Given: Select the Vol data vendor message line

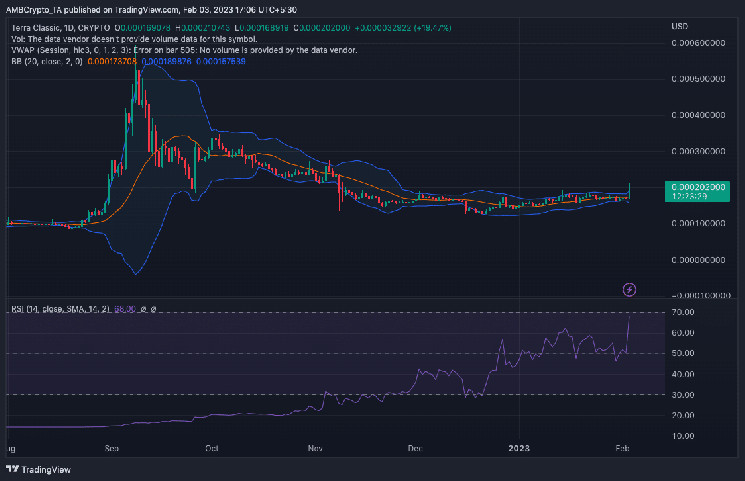Looking at the screenshot, I should 134,39.
